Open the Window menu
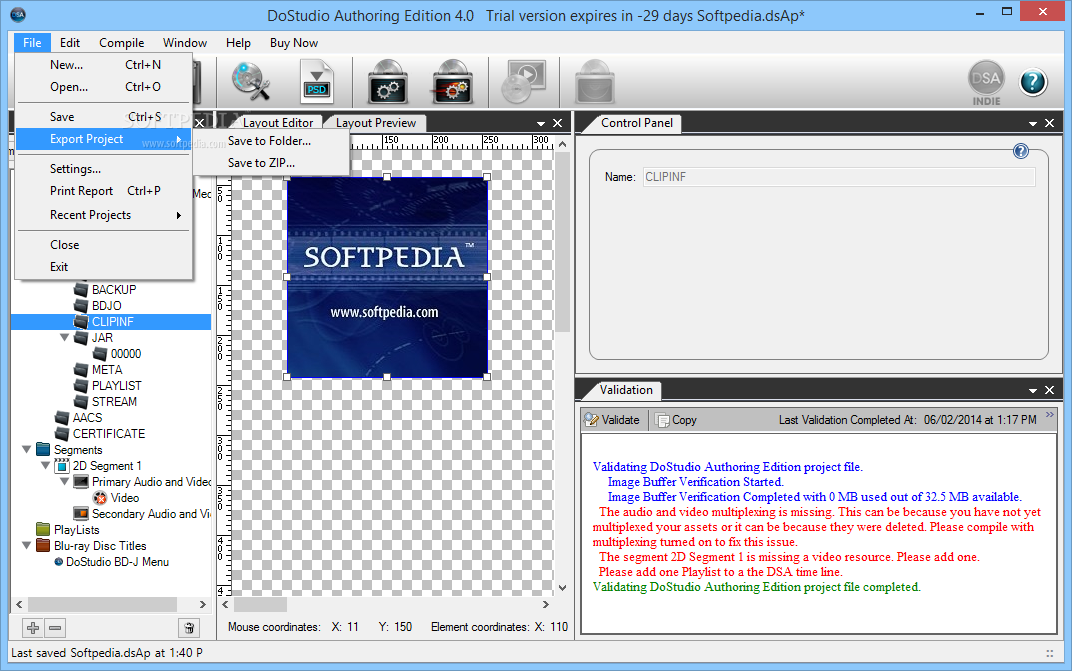Viewport: 1072px width, 671px height. pos(185,42)
